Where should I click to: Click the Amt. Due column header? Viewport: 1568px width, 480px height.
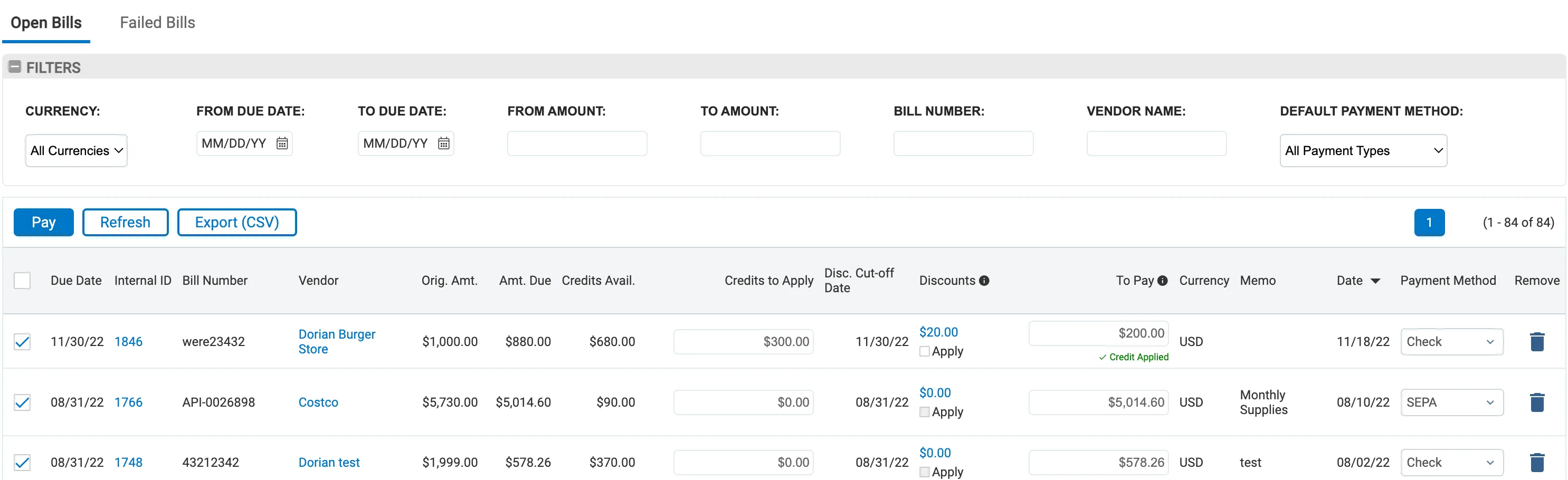[525, 281]
